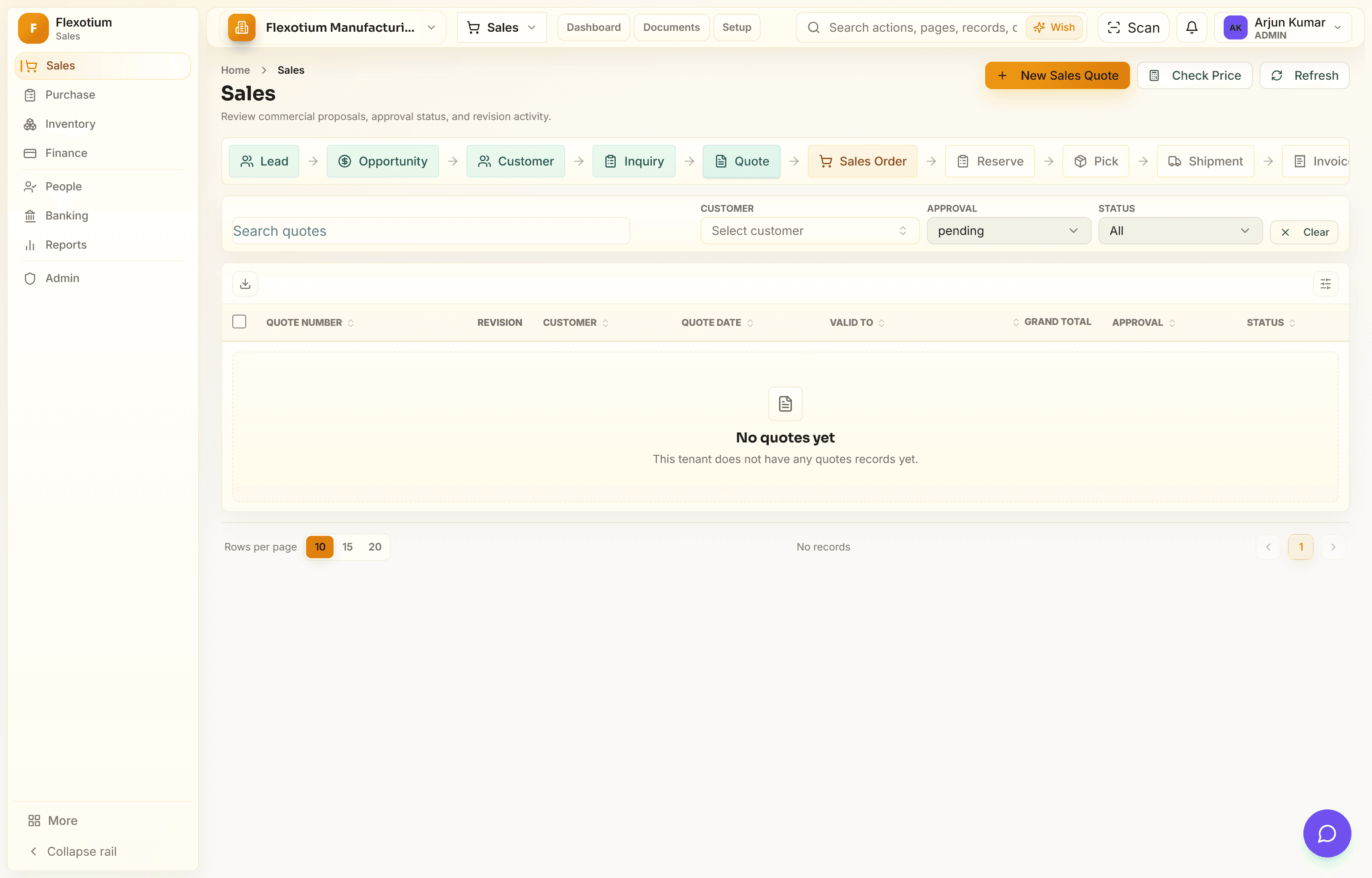The width and height of the screenshot is (1372, 878).
Task: Switch to the Dashboard tab
Action: tap(593, 27)
